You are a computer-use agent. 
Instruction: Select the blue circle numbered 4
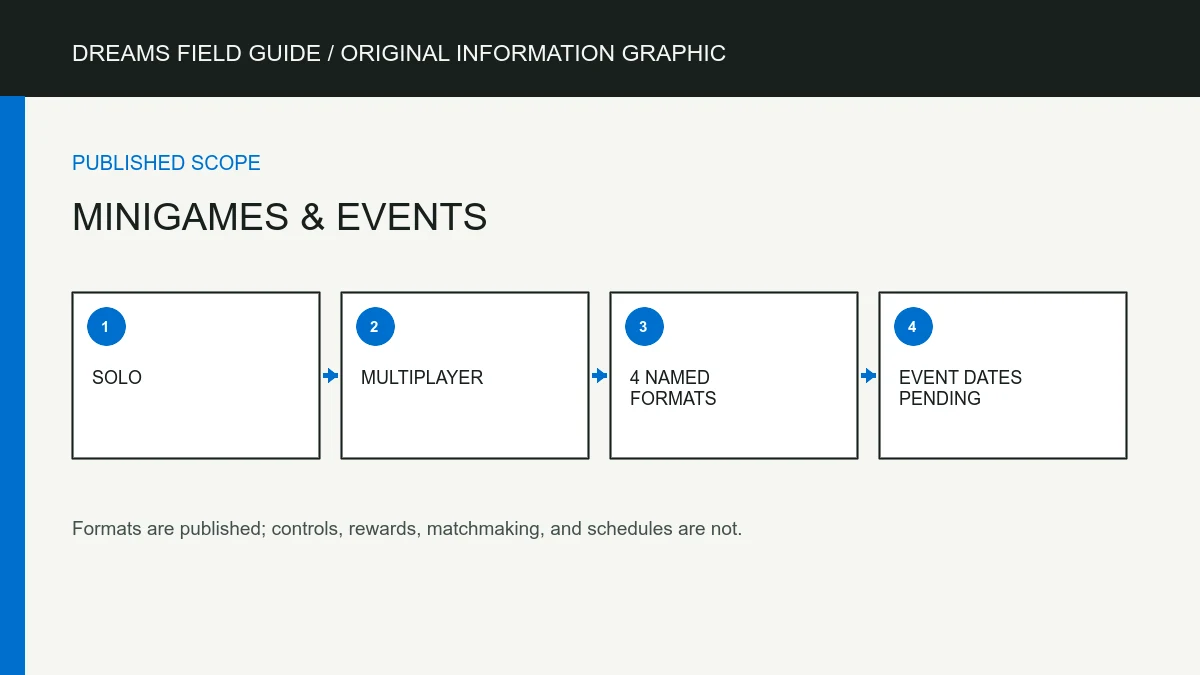(913, 327)
